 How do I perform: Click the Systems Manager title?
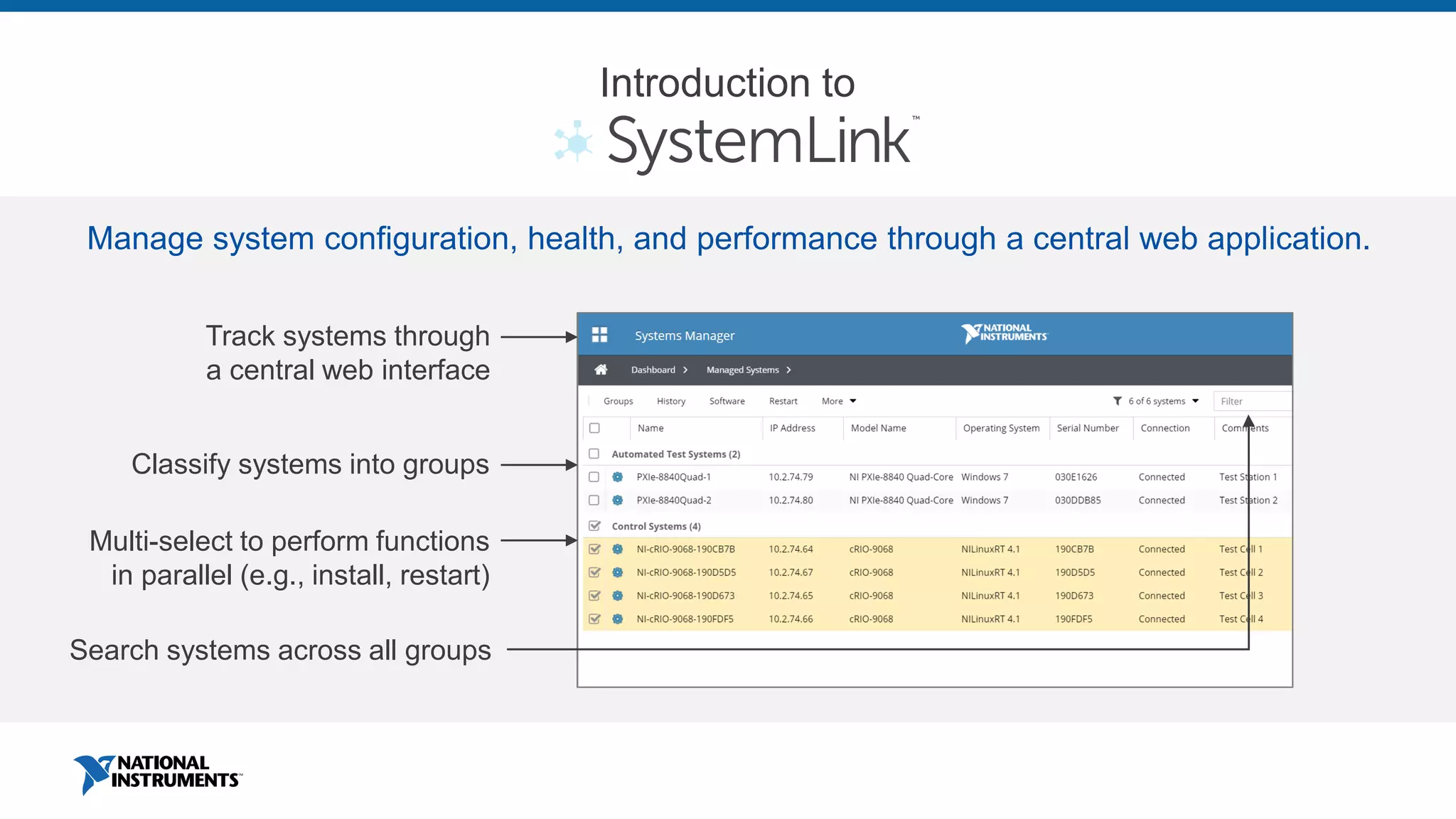pos(685,336)
